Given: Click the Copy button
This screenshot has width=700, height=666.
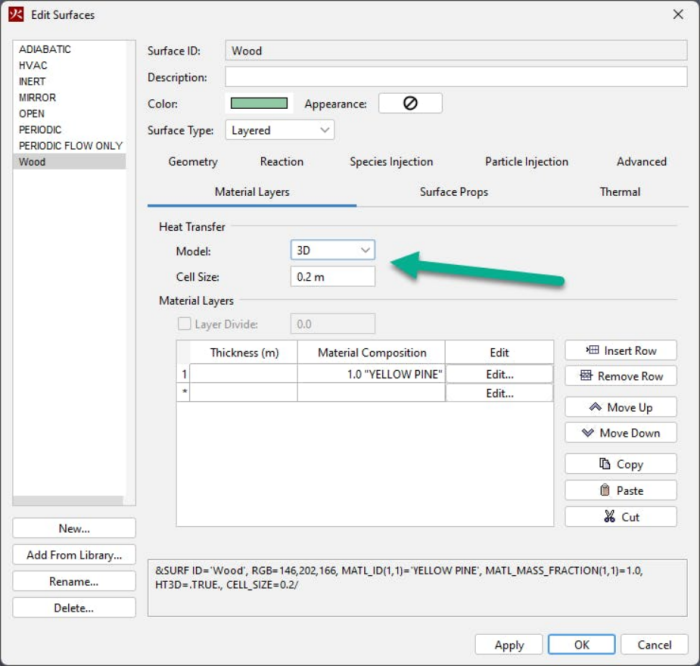Looking at the screenshot, I should point(621,464).
